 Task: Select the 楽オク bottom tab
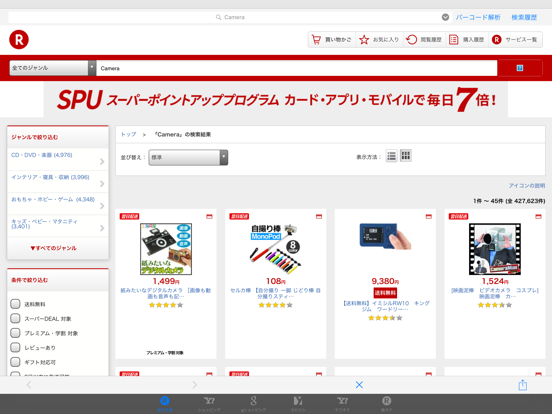click(387, 403)
